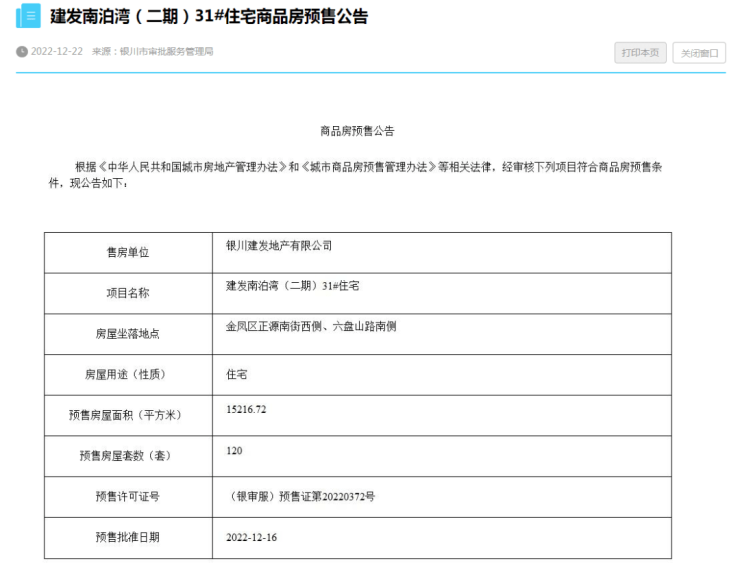This screenshot has height=565, width=740.
Task: Click the blue document icon beside title
Action: pyautogui.click(x=28, y=16)
